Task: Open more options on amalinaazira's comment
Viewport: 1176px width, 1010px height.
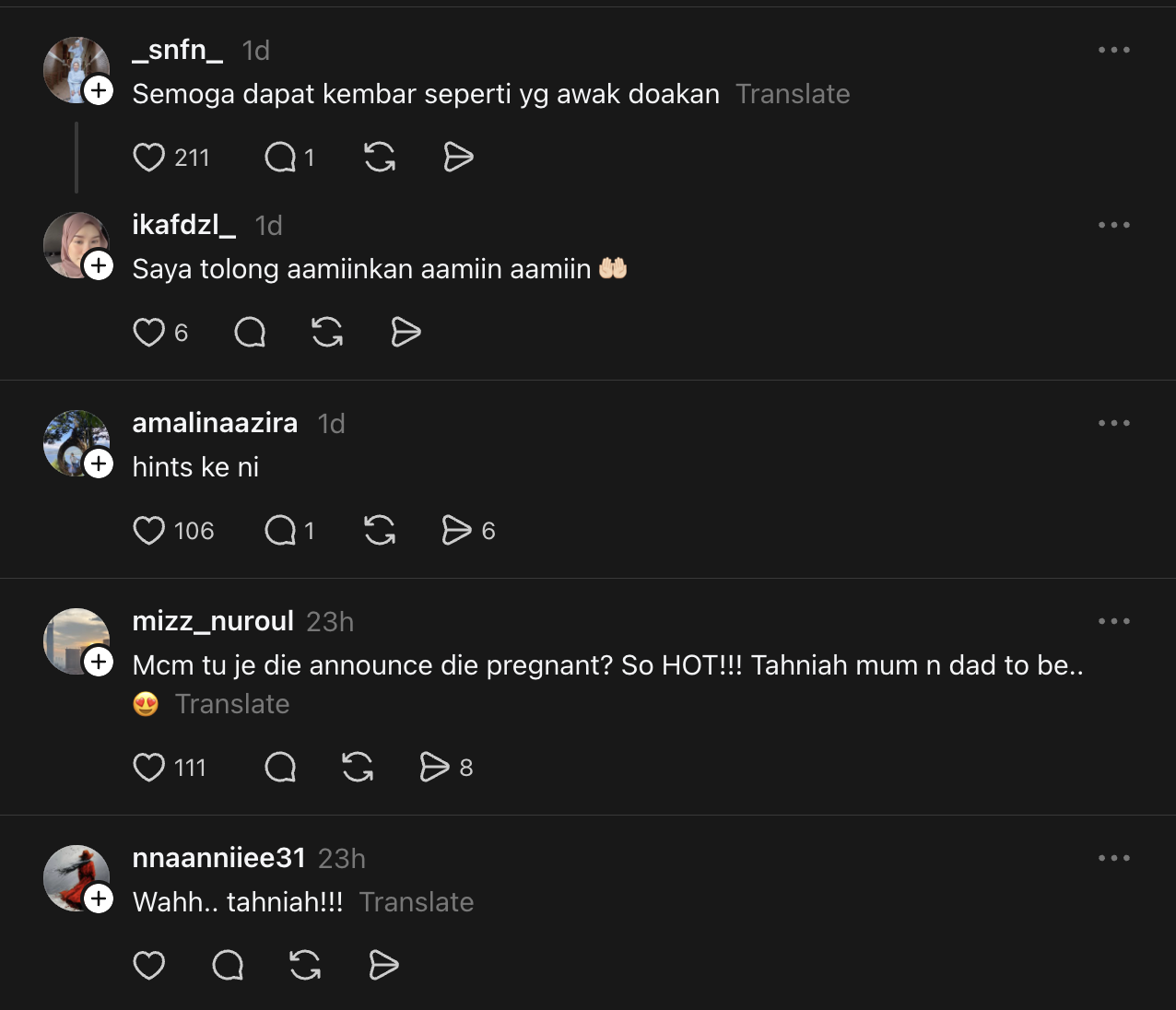Action: pos(1113,423)
